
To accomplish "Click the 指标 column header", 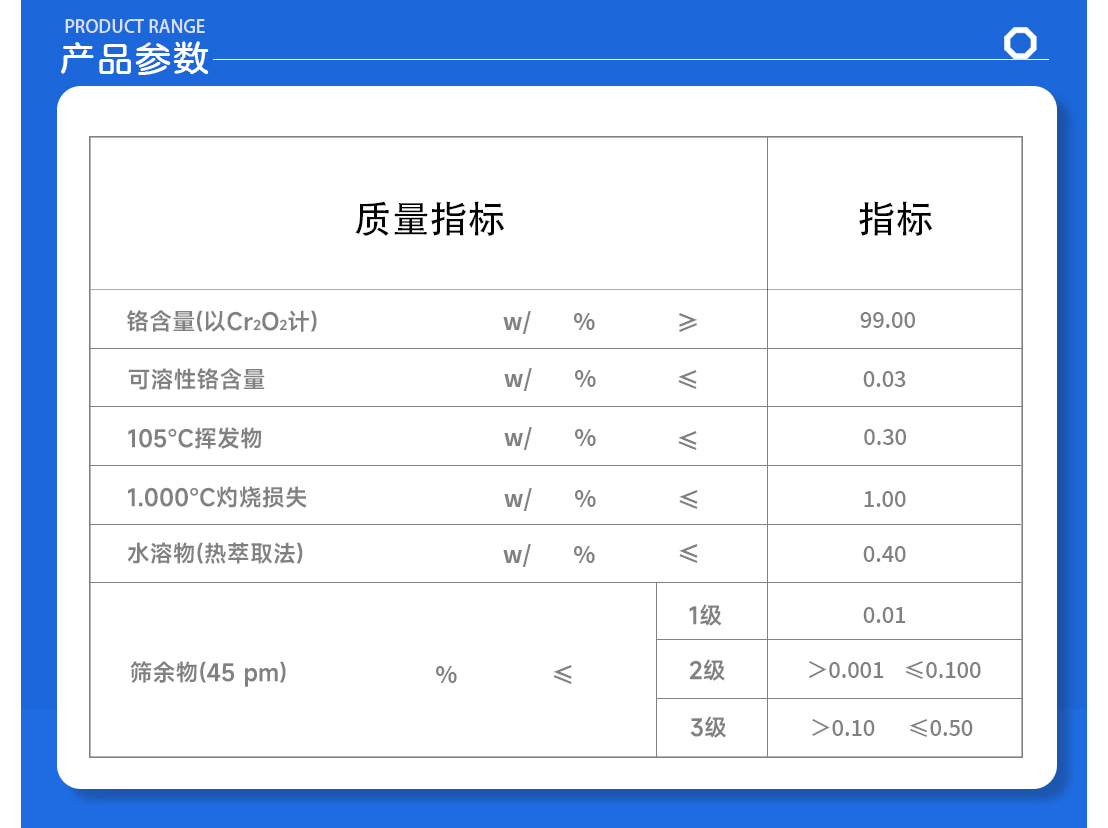I will pos(895,218).
